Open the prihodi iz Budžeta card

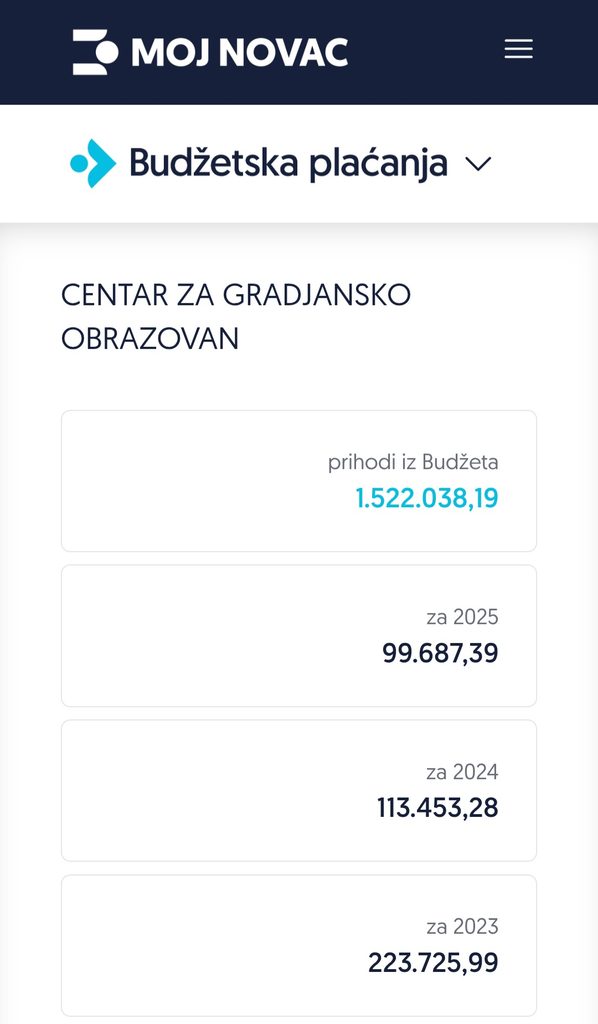click(x=299, y=481)
